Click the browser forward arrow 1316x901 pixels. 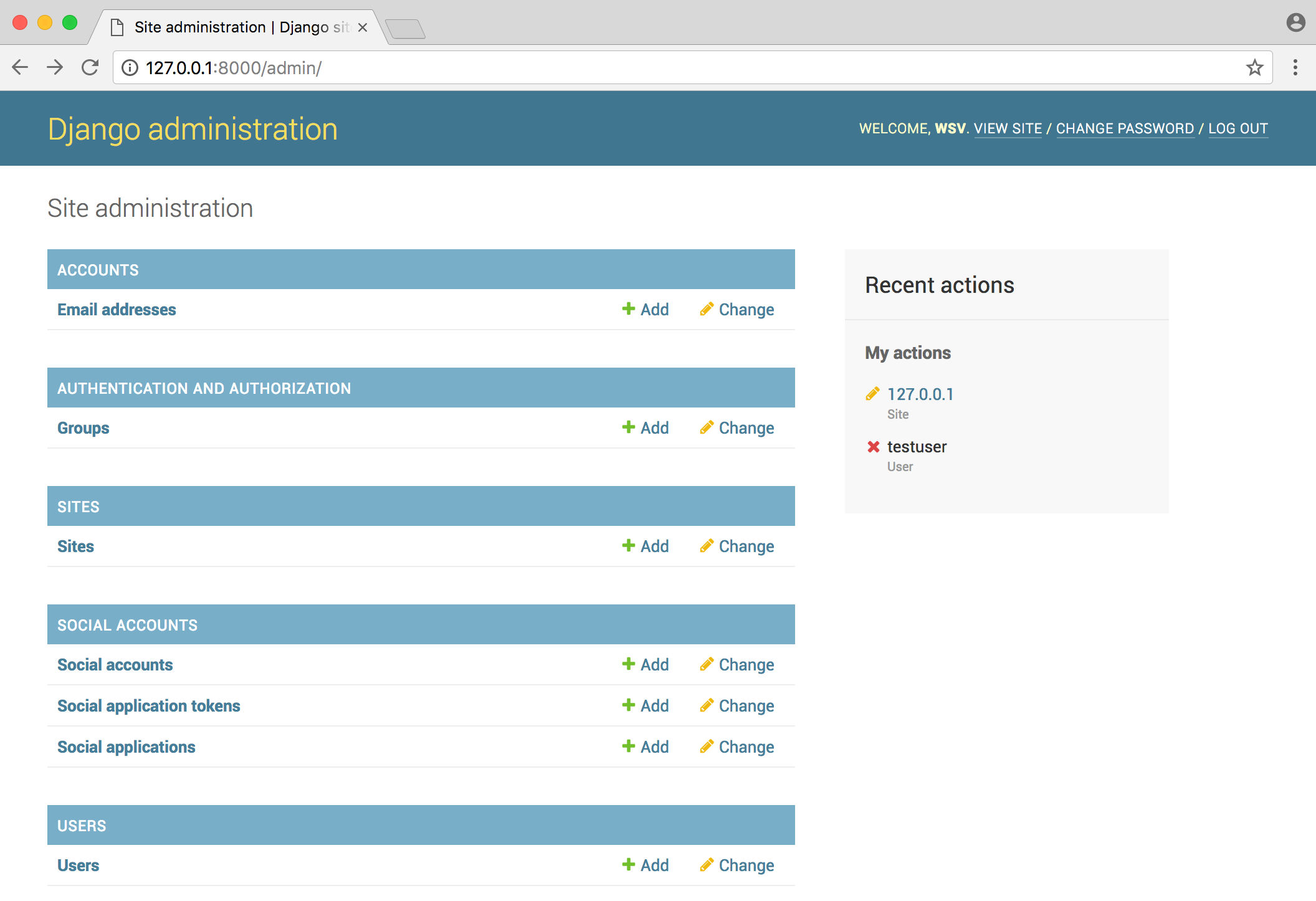pos(55,67)
